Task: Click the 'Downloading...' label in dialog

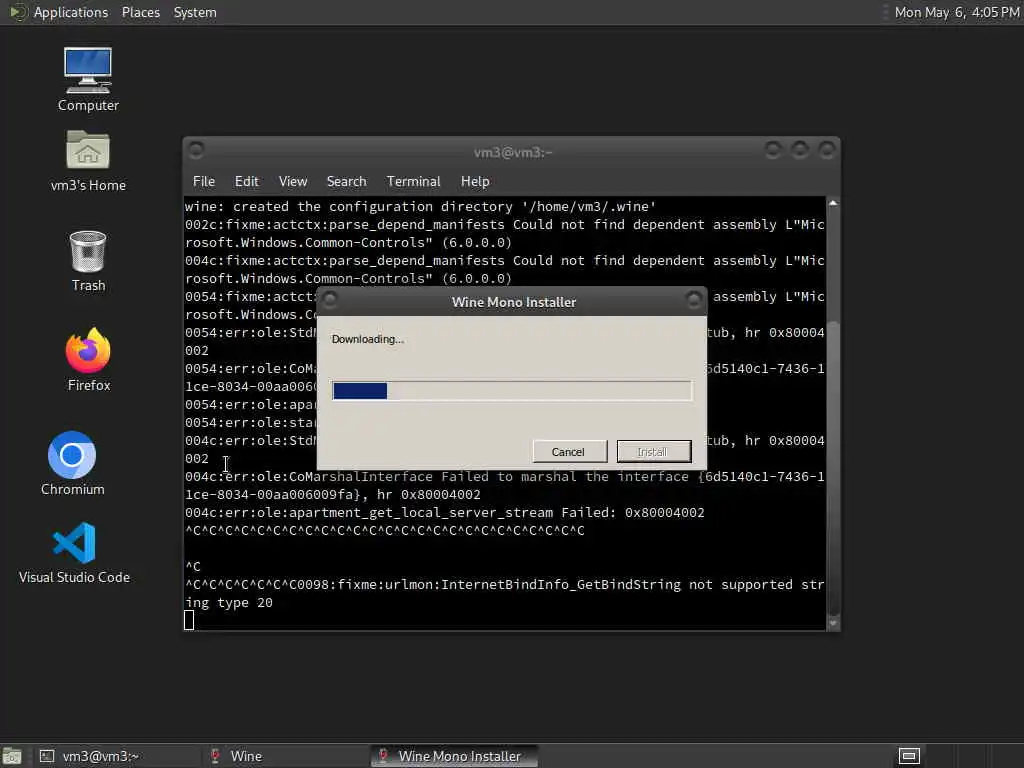Action: [368, 339]
